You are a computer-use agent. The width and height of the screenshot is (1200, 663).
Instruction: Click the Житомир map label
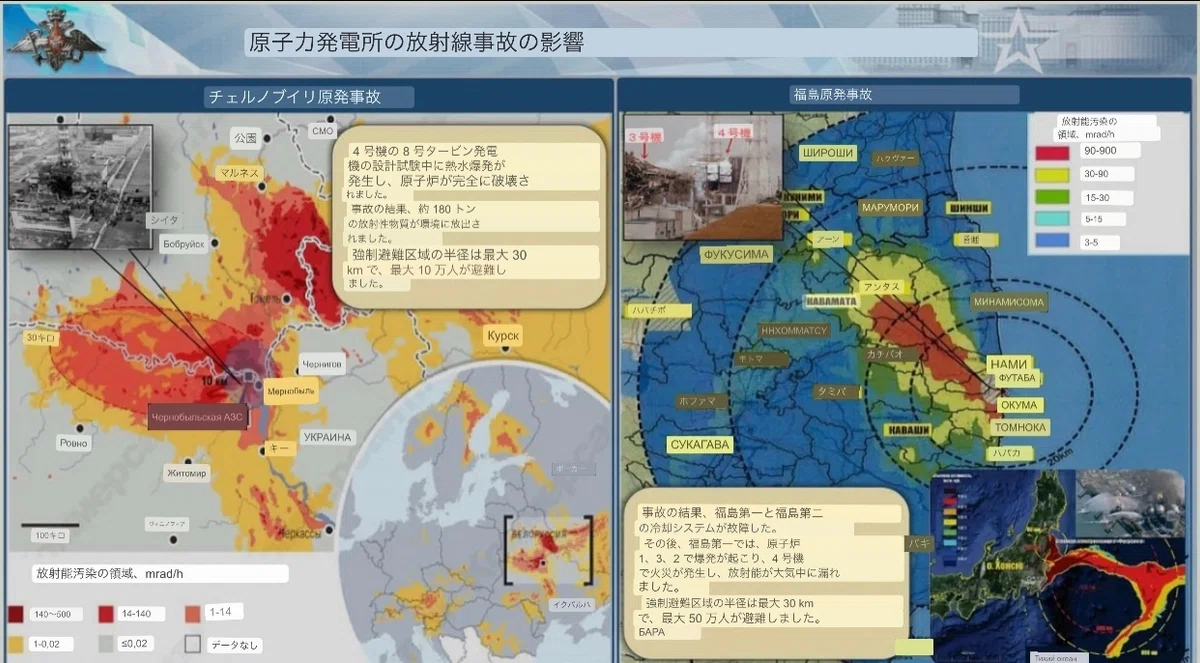tap(187, 472)
